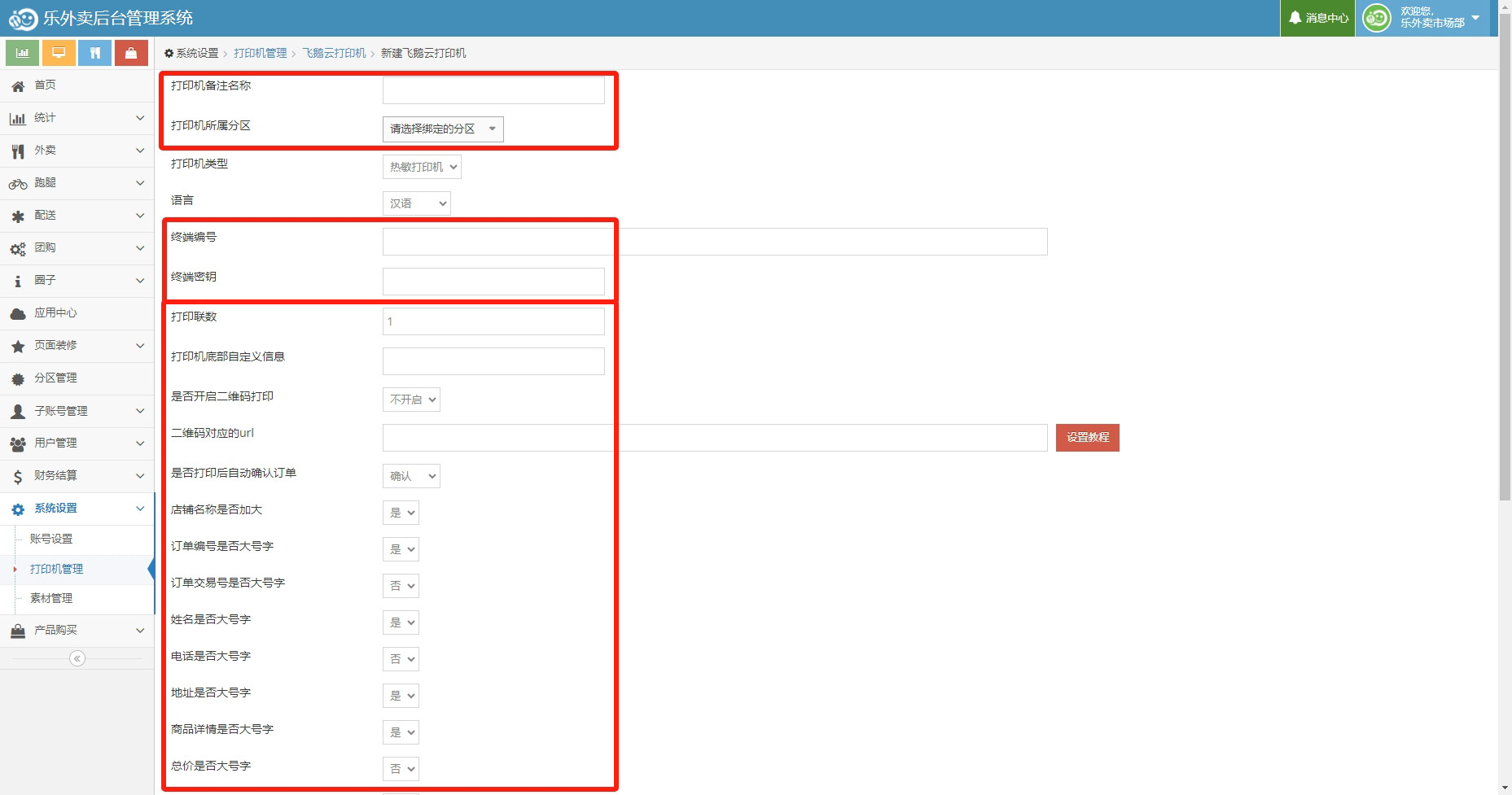The width and height of the screenshot is (1512, 795).
Task: Select 账号设置 in the sidebar submenu
Action: coord(51,539)
